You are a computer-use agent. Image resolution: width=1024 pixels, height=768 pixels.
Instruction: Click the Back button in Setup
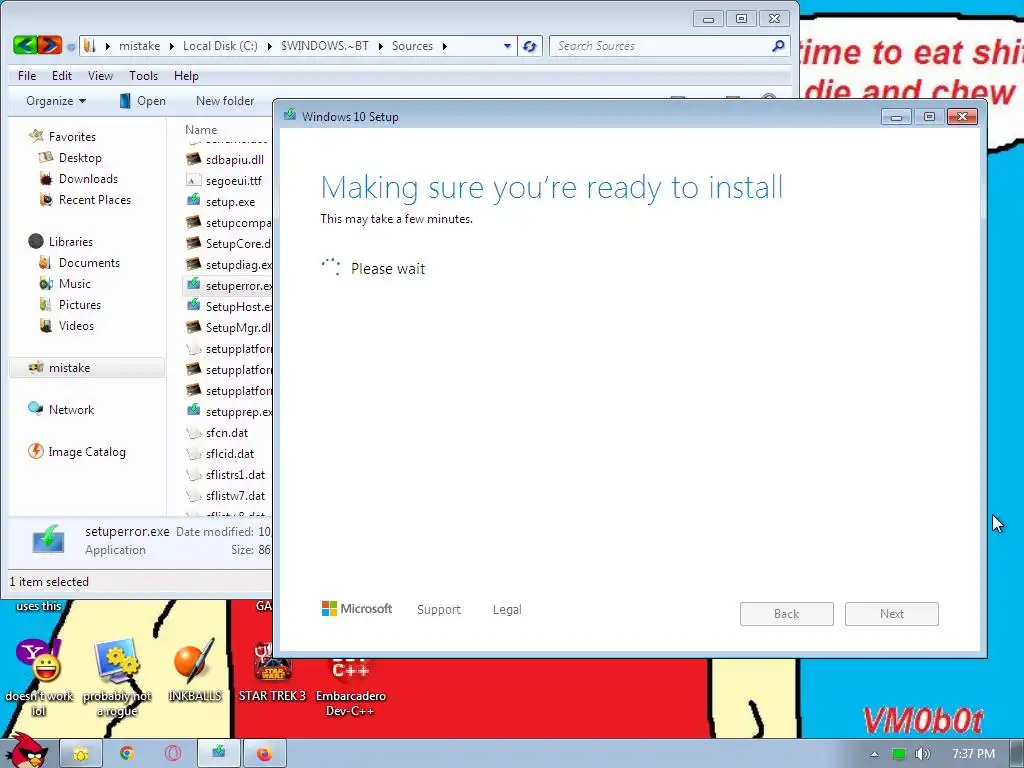pyautogui.click(x=786, y=614)
